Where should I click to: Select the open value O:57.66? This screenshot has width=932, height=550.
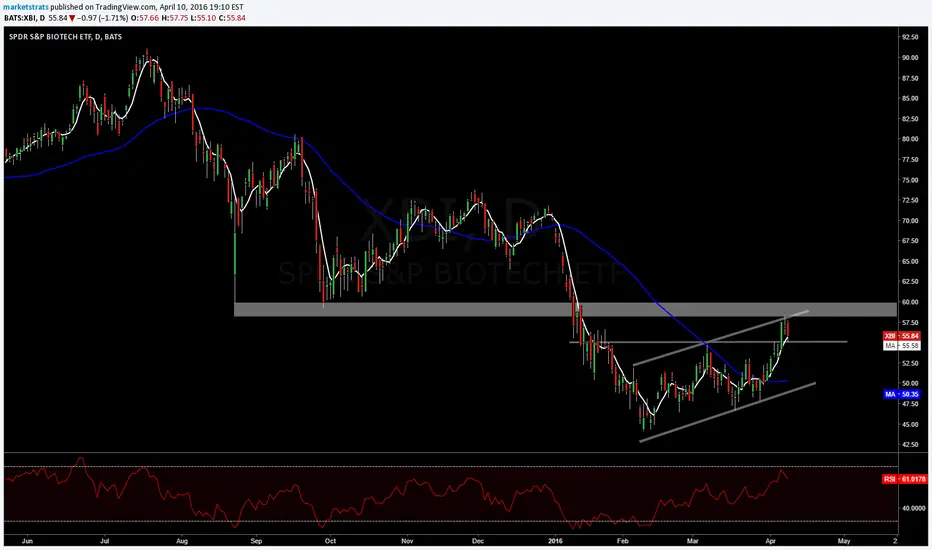144,18
